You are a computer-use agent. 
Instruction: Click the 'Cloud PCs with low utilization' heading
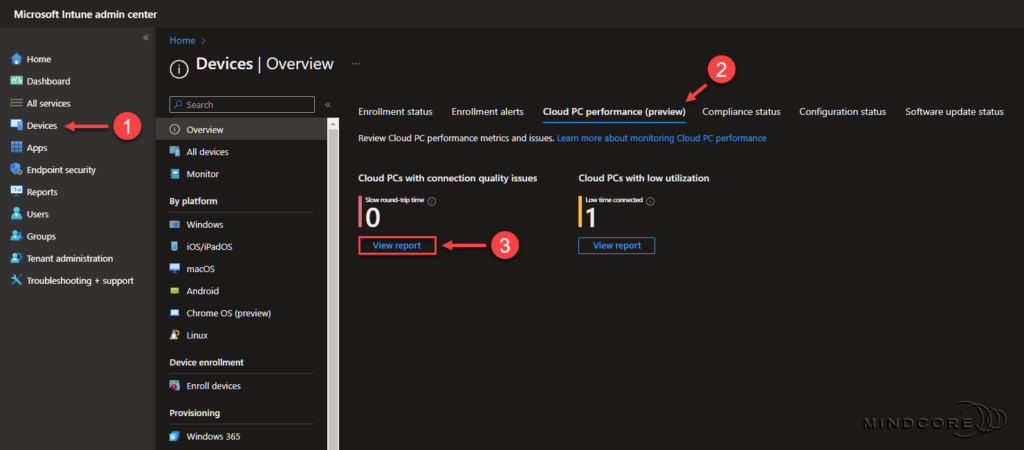click(643, 178)
